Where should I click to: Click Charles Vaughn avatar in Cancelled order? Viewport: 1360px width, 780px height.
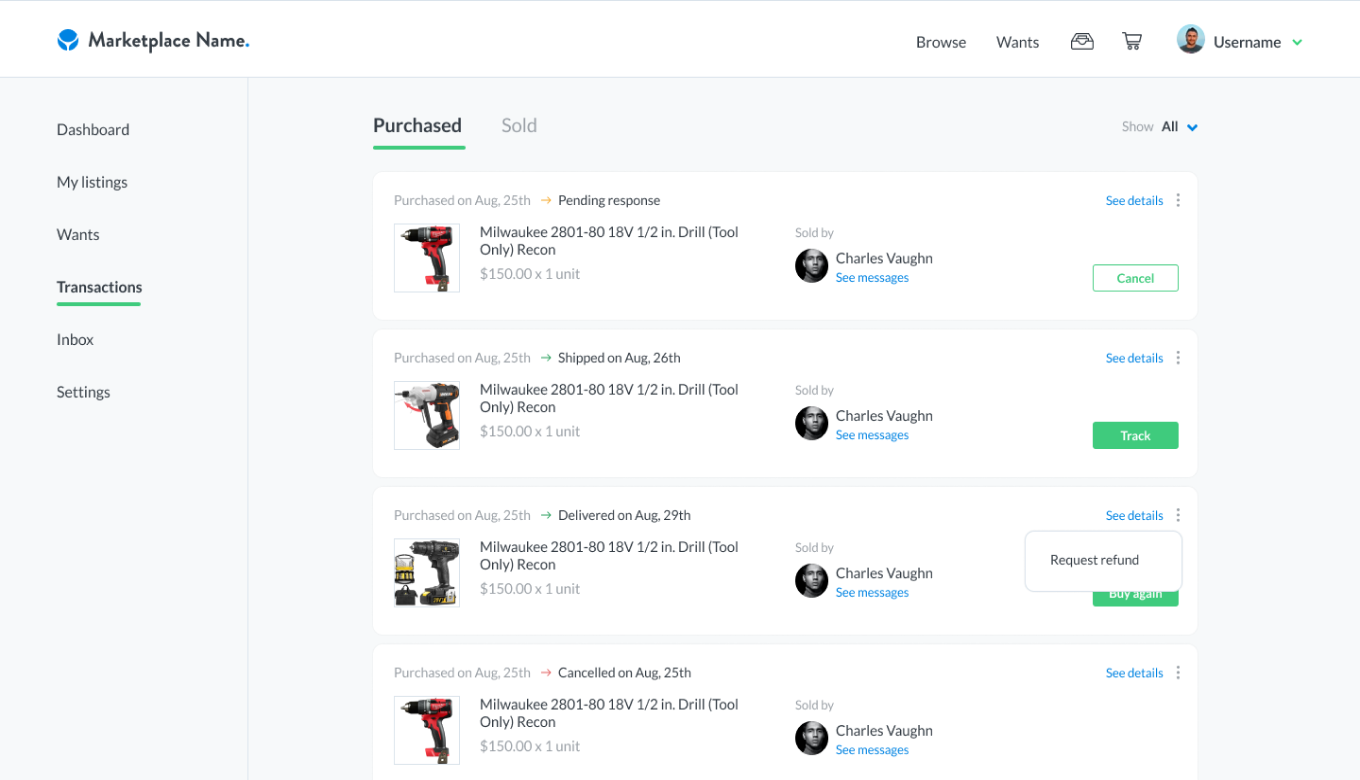(811, 738)
